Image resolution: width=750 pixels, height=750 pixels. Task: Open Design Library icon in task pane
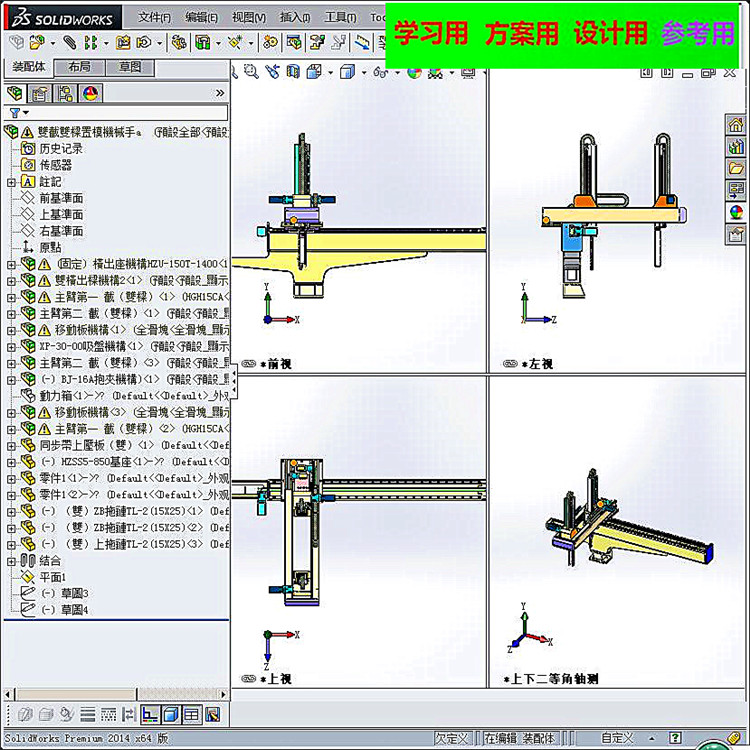coord(736,147)
